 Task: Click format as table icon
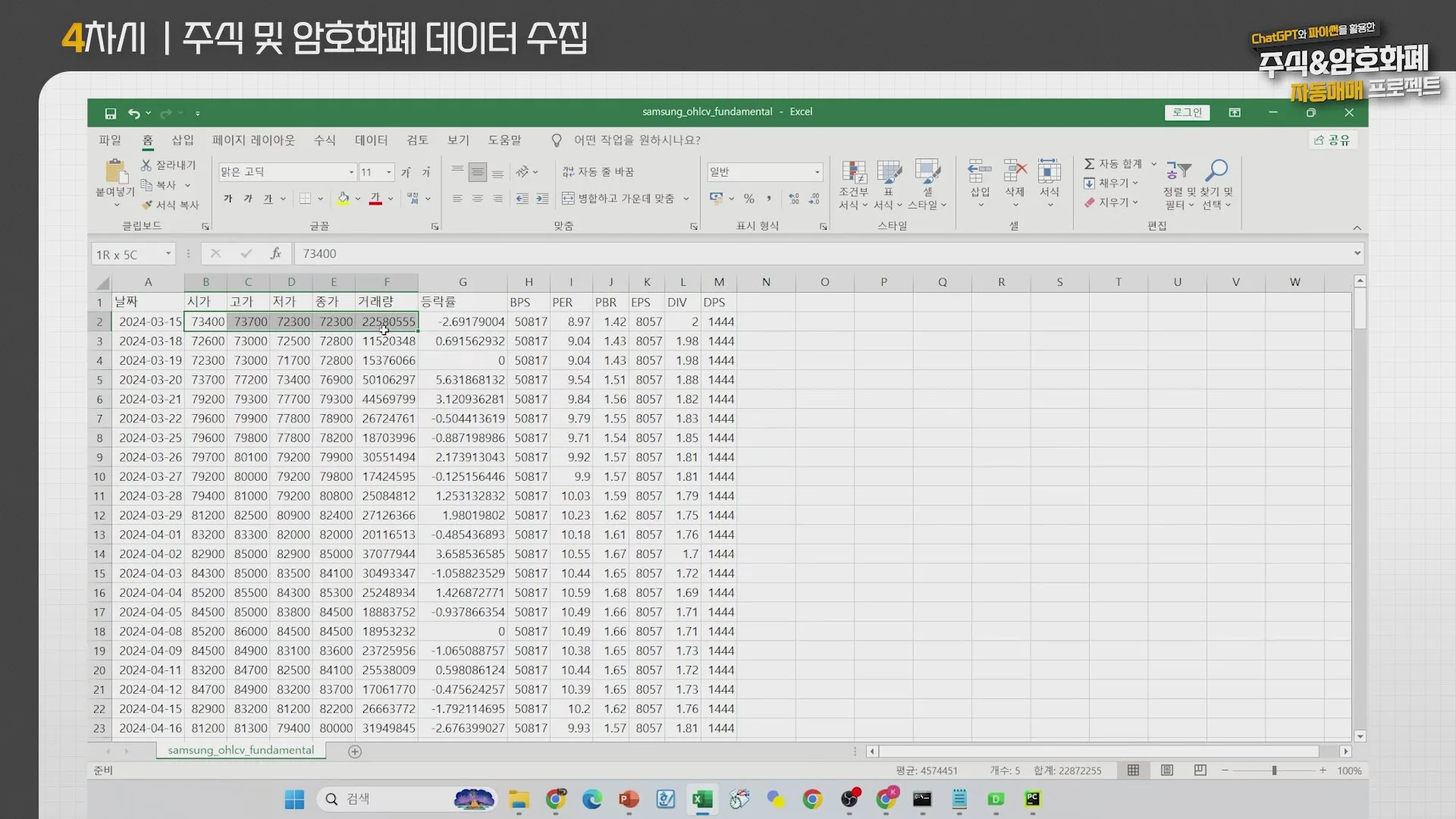tap(889, 172)
